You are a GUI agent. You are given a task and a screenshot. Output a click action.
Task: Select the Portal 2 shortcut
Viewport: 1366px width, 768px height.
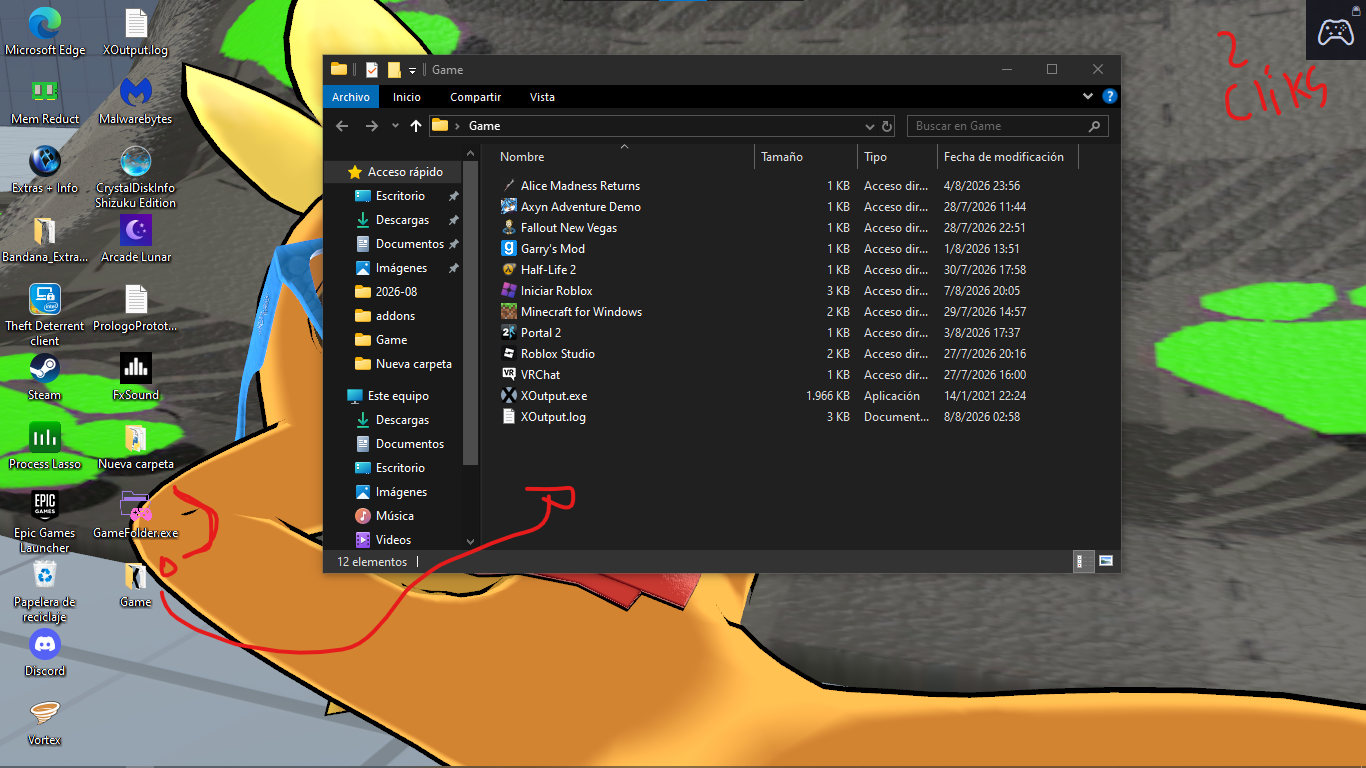[x=541, y=333]
